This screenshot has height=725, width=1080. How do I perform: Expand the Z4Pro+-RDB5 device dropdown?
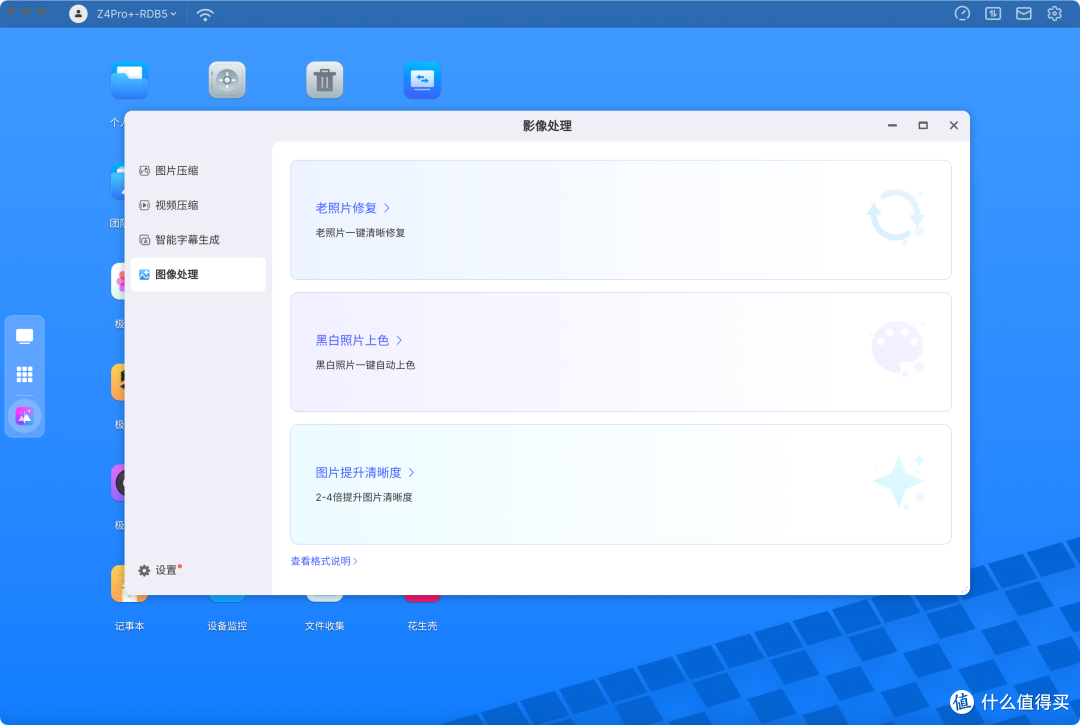(x=136, y=14)
